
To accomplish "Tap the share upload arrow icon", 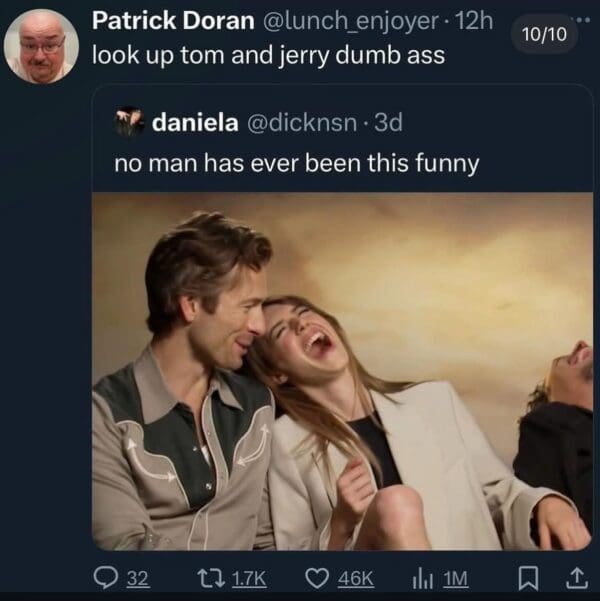I will click(577, 577).
